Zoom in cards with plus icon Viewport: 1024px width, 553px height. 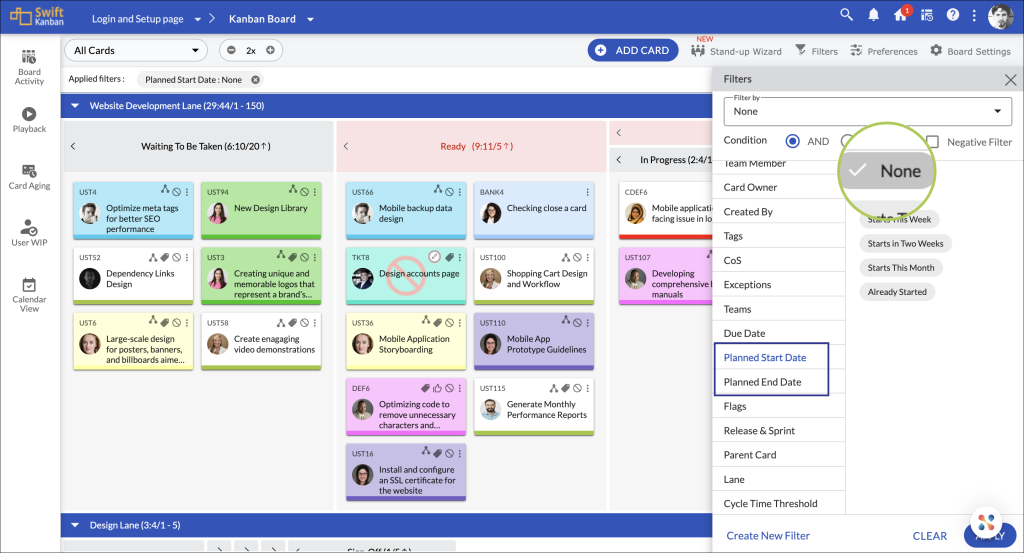click(x=270, y=50)
